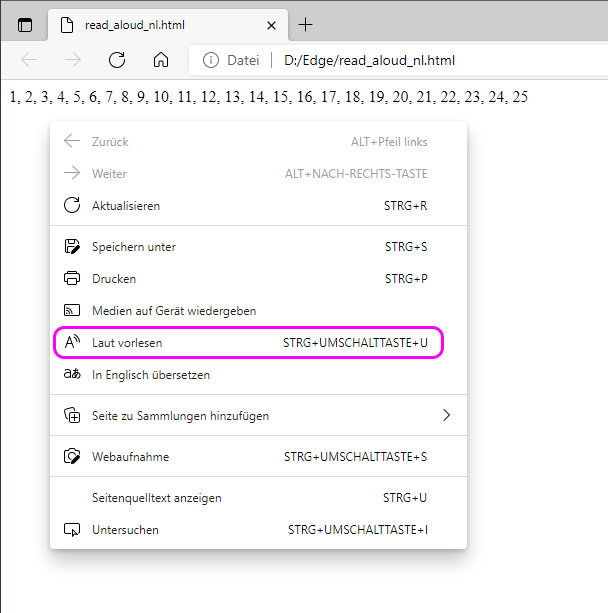Click the Drucken printer icon
Viewport: 608px width, 613px height.
(72, 278)
